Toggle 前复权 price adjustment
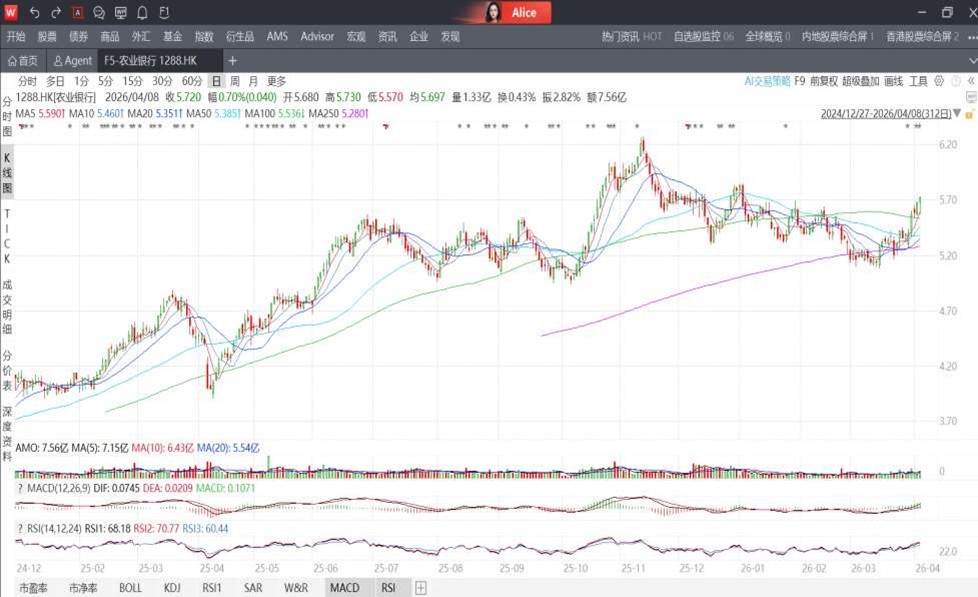Viewport: 978px width, 597px height. point(823,81)
